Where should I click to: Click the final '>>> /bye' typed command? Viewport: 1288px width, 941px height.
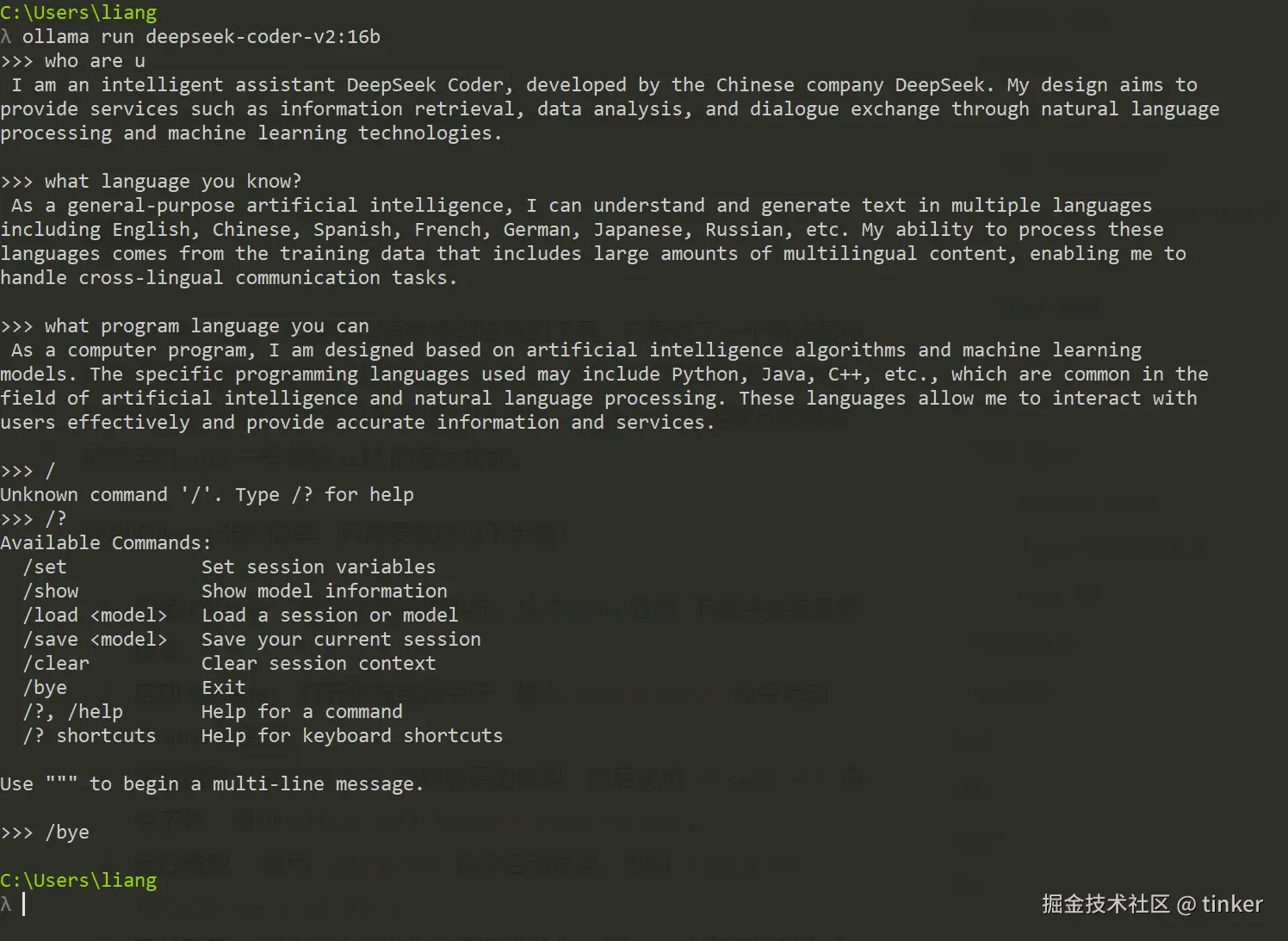coord(45,833)
